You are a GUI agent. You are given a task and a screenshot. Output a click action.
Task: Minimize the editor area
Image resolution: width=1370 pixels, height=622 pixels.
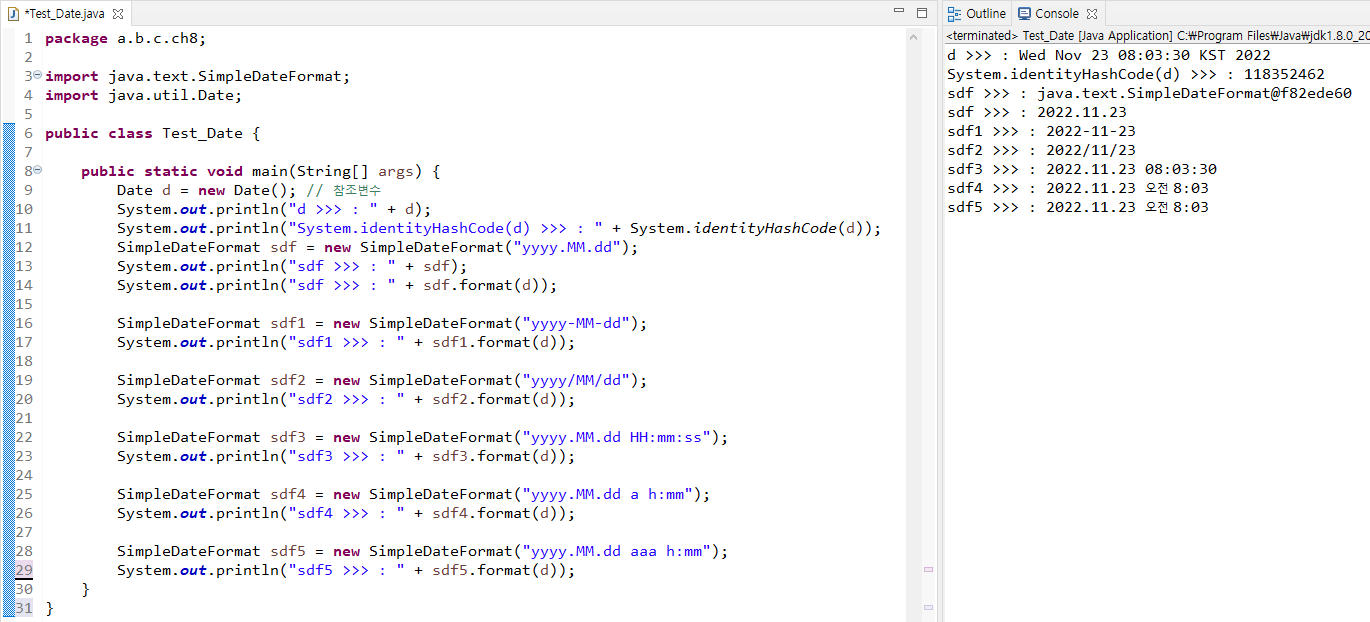click(899, 12)
